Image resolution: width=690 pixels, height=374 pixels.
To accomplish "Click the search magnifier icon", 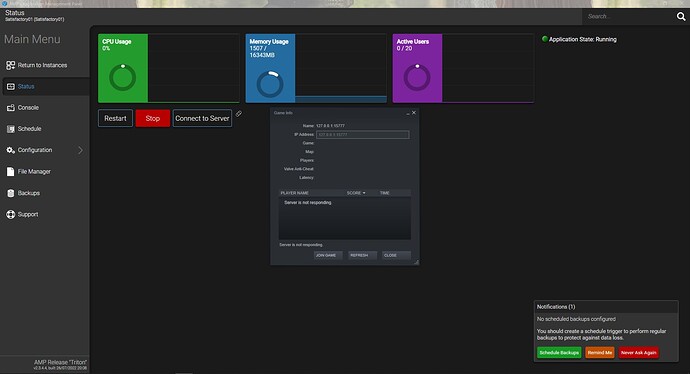I will click(x=681, y=17).
